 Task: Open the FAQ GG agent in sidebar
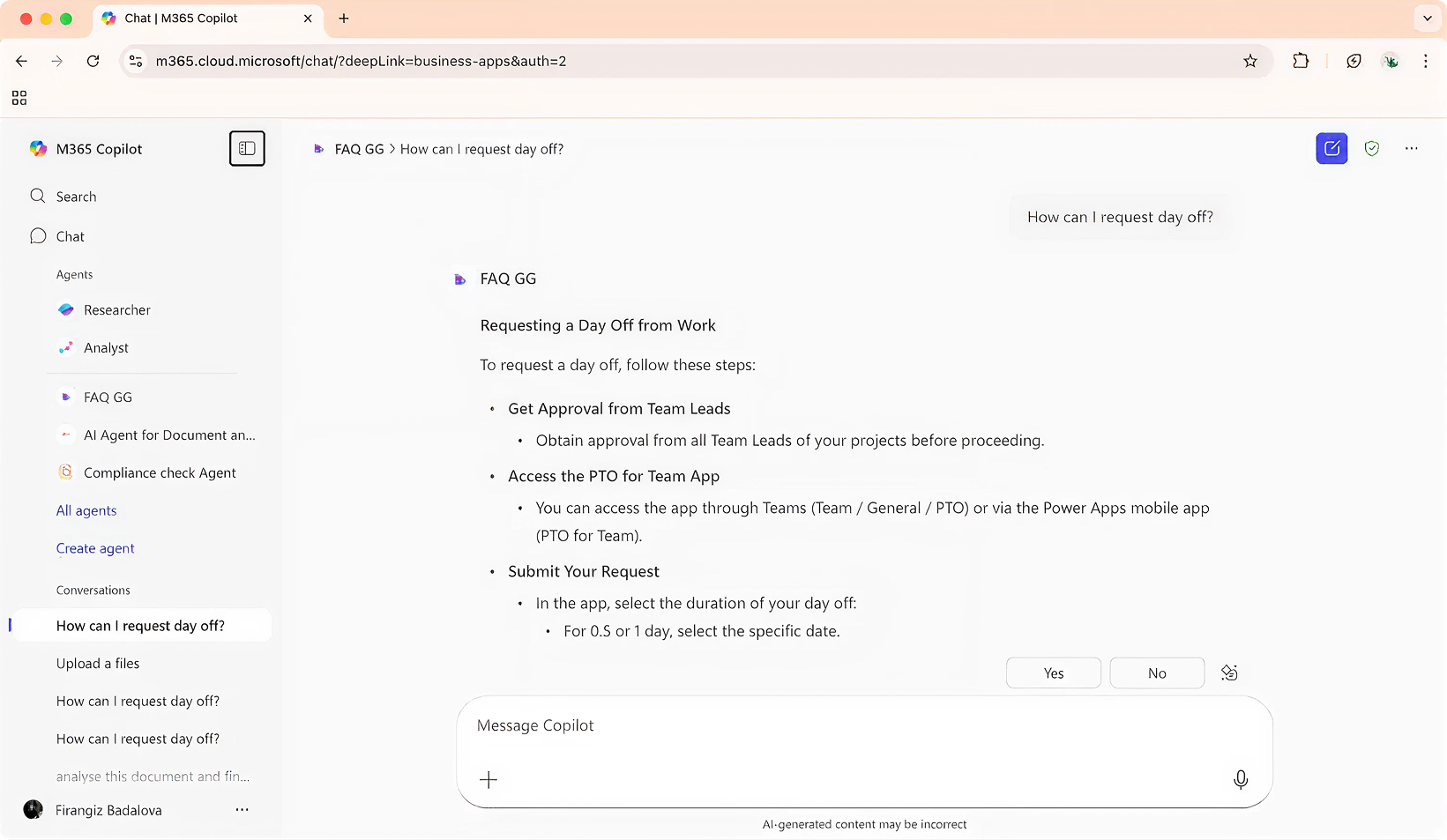[x=108, y=398]
